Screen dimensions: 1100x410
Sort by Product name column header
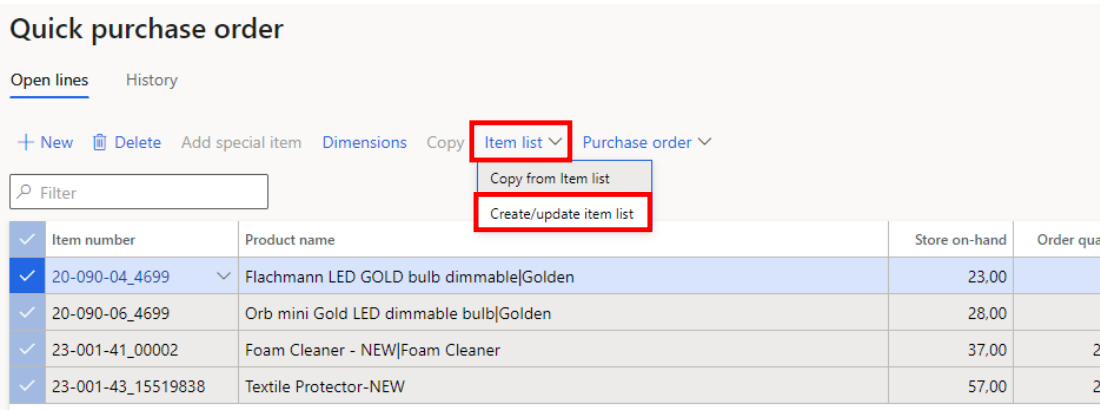pyautogui.click(x=290, y=240)
